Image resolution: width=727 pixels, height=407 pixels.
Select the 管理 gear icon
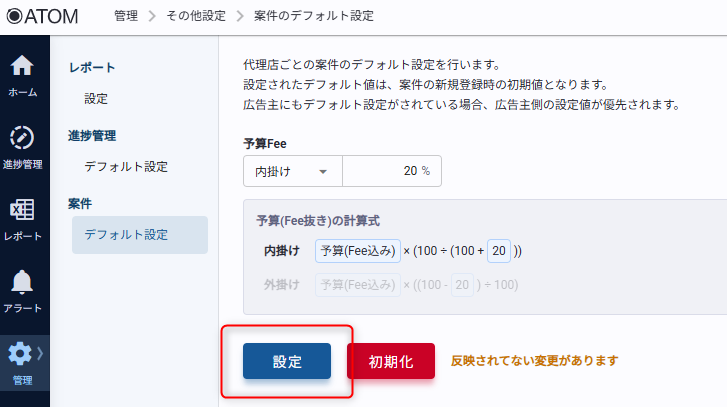tap(20, 353)
